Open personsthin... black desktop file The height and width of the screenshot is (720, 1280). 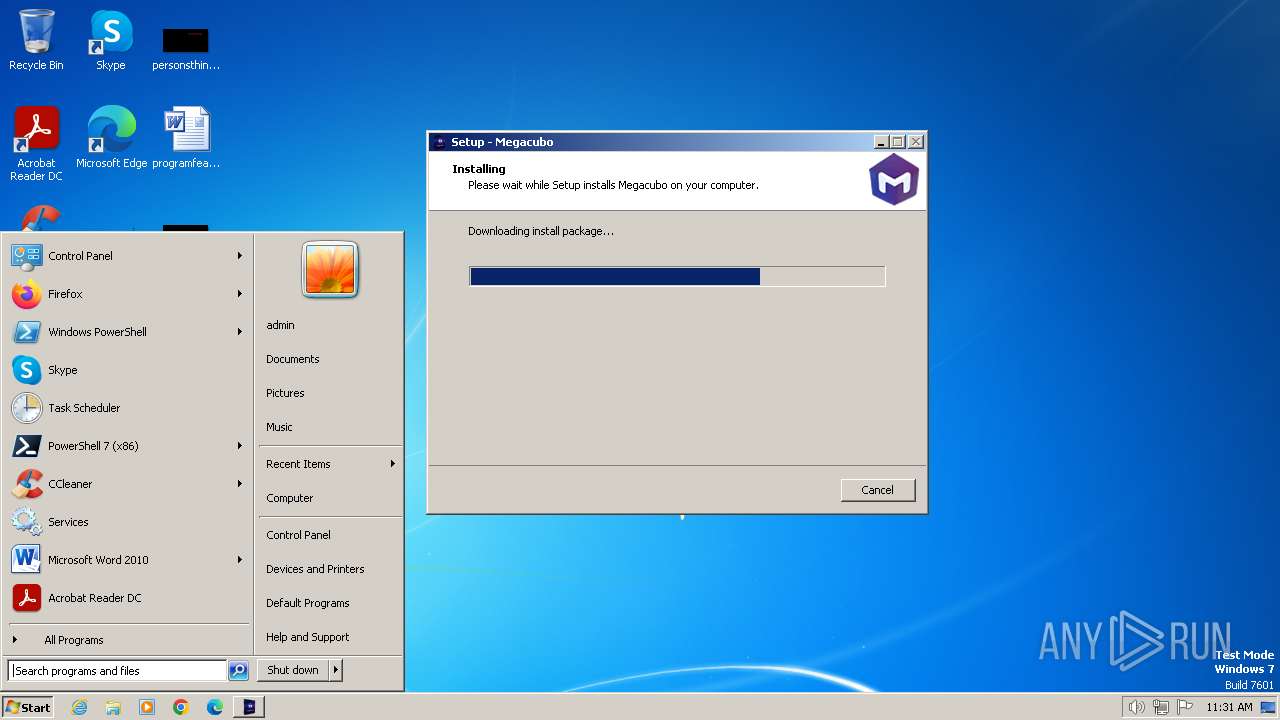(186, 48)
